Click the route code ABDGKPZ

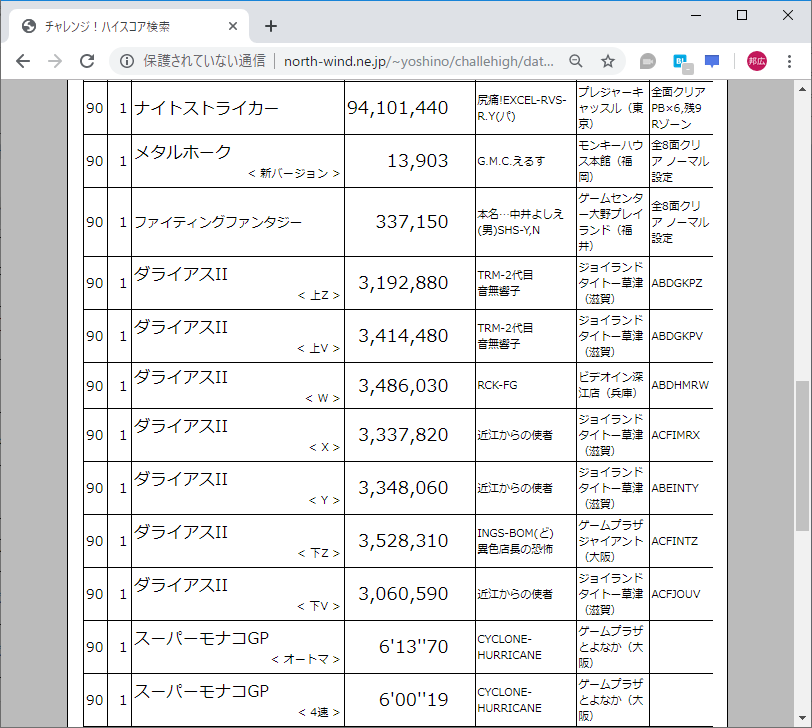pyautogui.click(x=676, y=283)
